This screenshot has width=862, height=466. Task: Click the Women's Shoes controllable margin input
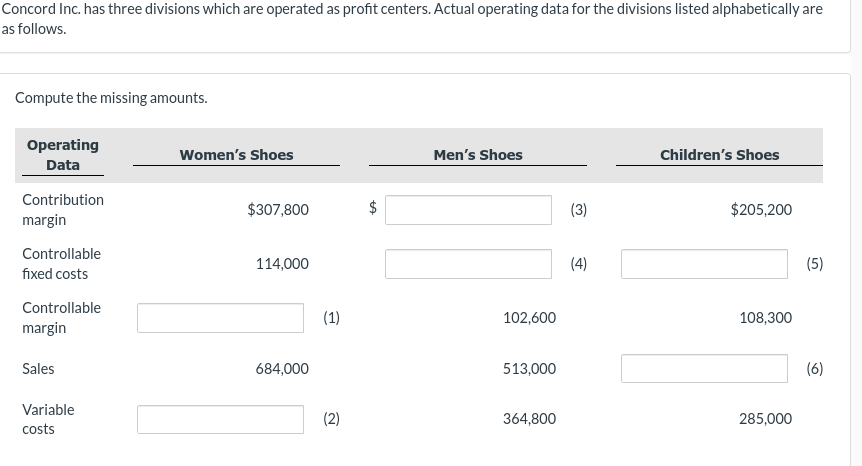point(220,318)
